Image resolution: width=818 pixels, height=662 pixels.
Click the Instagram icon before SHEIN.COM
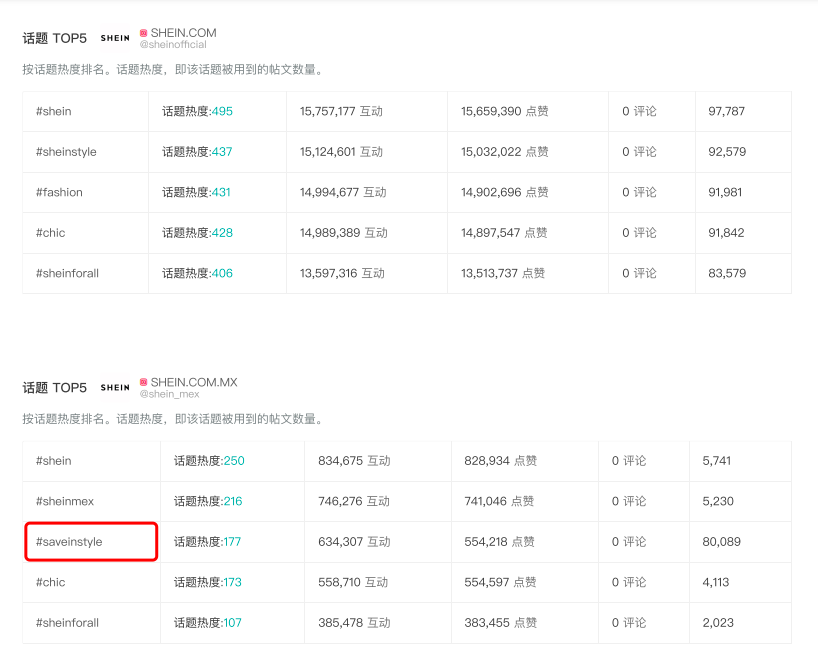click(143, 33)
